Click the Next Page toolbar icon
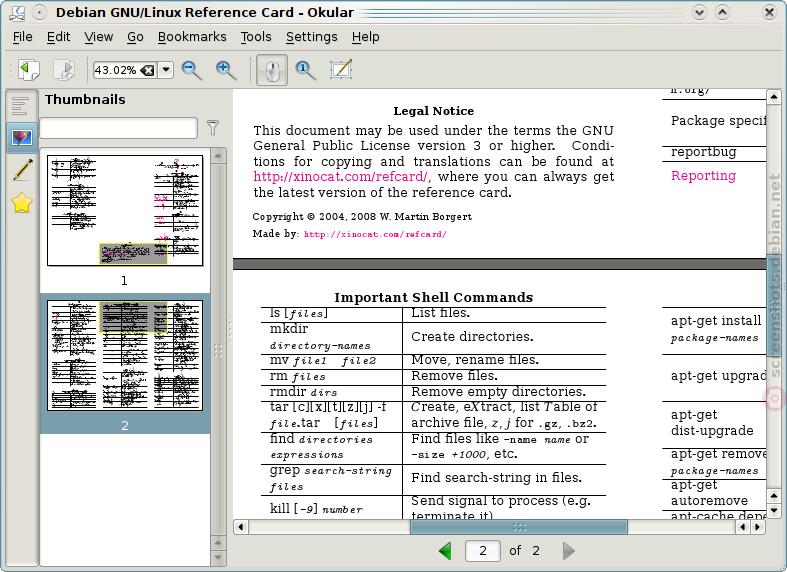 (64, 69)
